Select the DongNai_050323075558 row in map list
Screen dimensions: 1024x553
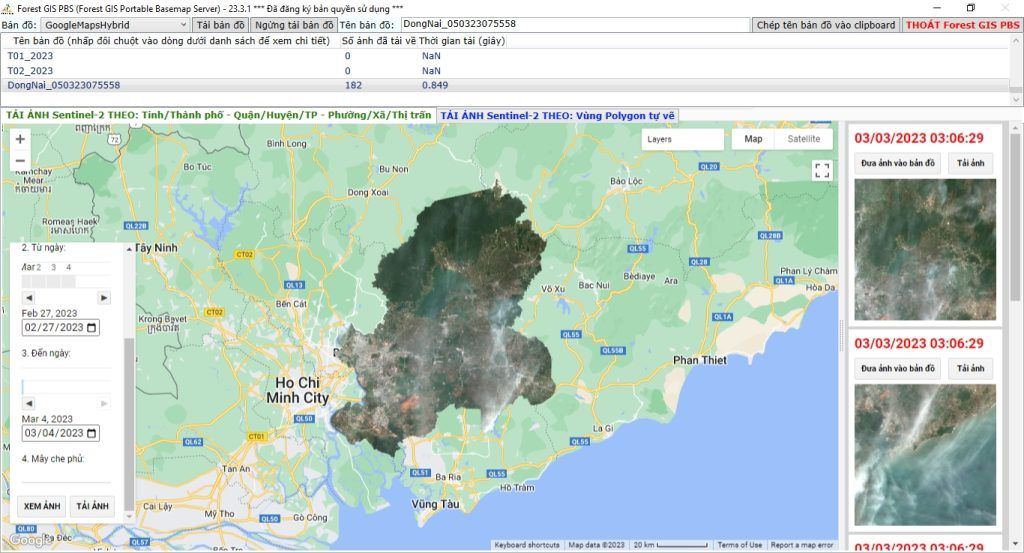pyautogui.click(x=64, y=86)
